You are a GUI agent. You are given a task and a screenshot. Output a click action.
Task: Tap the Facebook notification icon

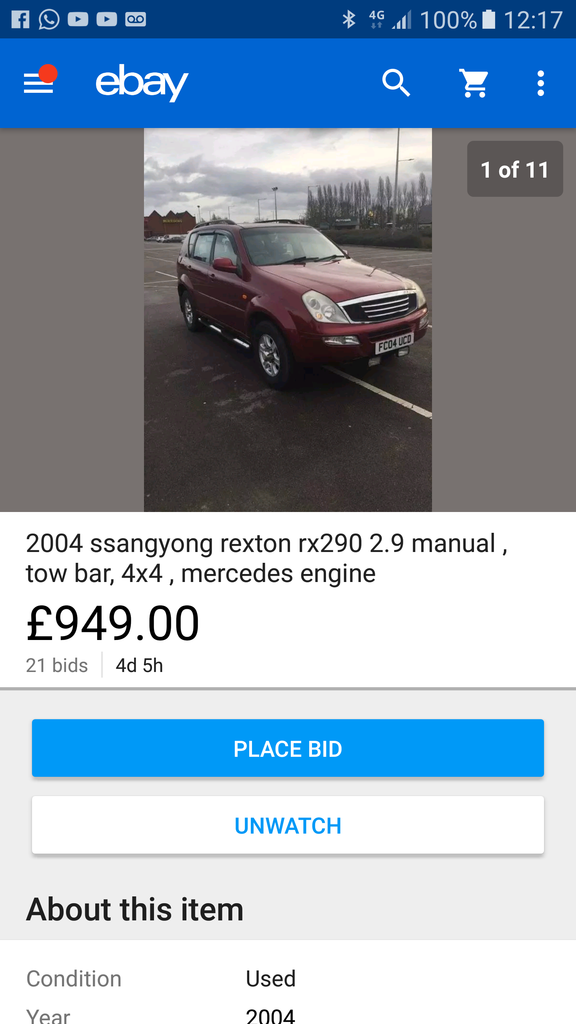click(x=20, y=20)
